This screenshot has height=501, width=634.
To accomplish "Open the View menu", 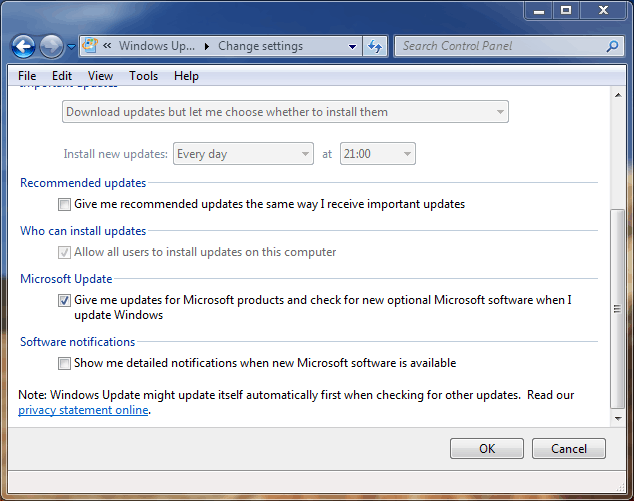I will [x=100, y=76].
